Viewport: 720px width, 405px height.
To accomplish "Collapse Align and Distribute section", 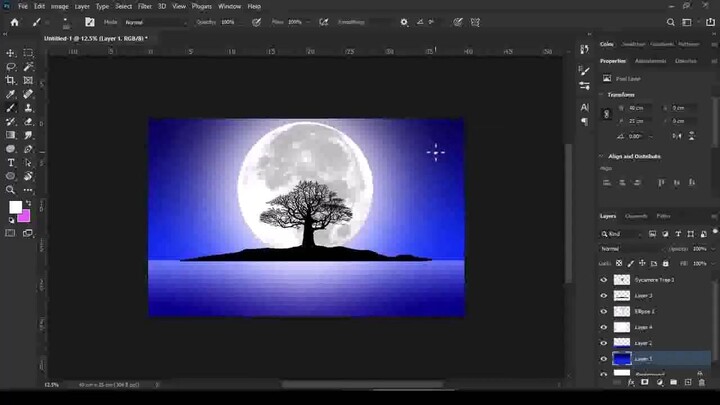I will [601, 157].
